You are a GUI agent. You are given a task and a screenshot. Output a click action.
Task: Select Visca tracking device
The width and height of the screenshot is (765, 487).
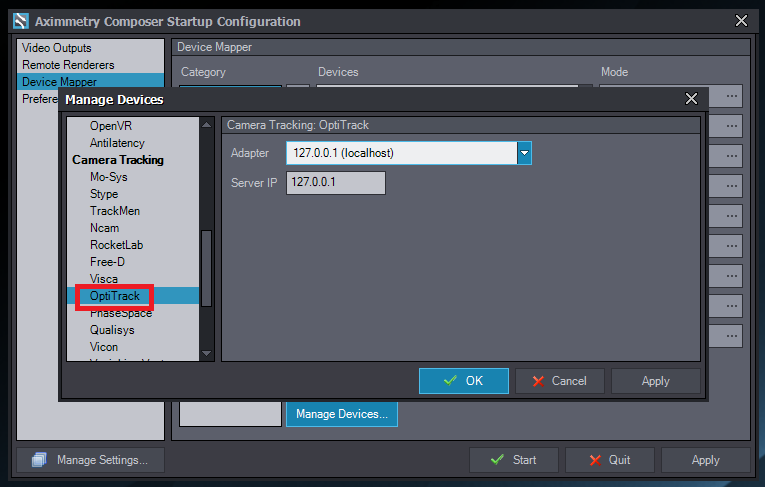pyautogui.click(x=103, y=279)
